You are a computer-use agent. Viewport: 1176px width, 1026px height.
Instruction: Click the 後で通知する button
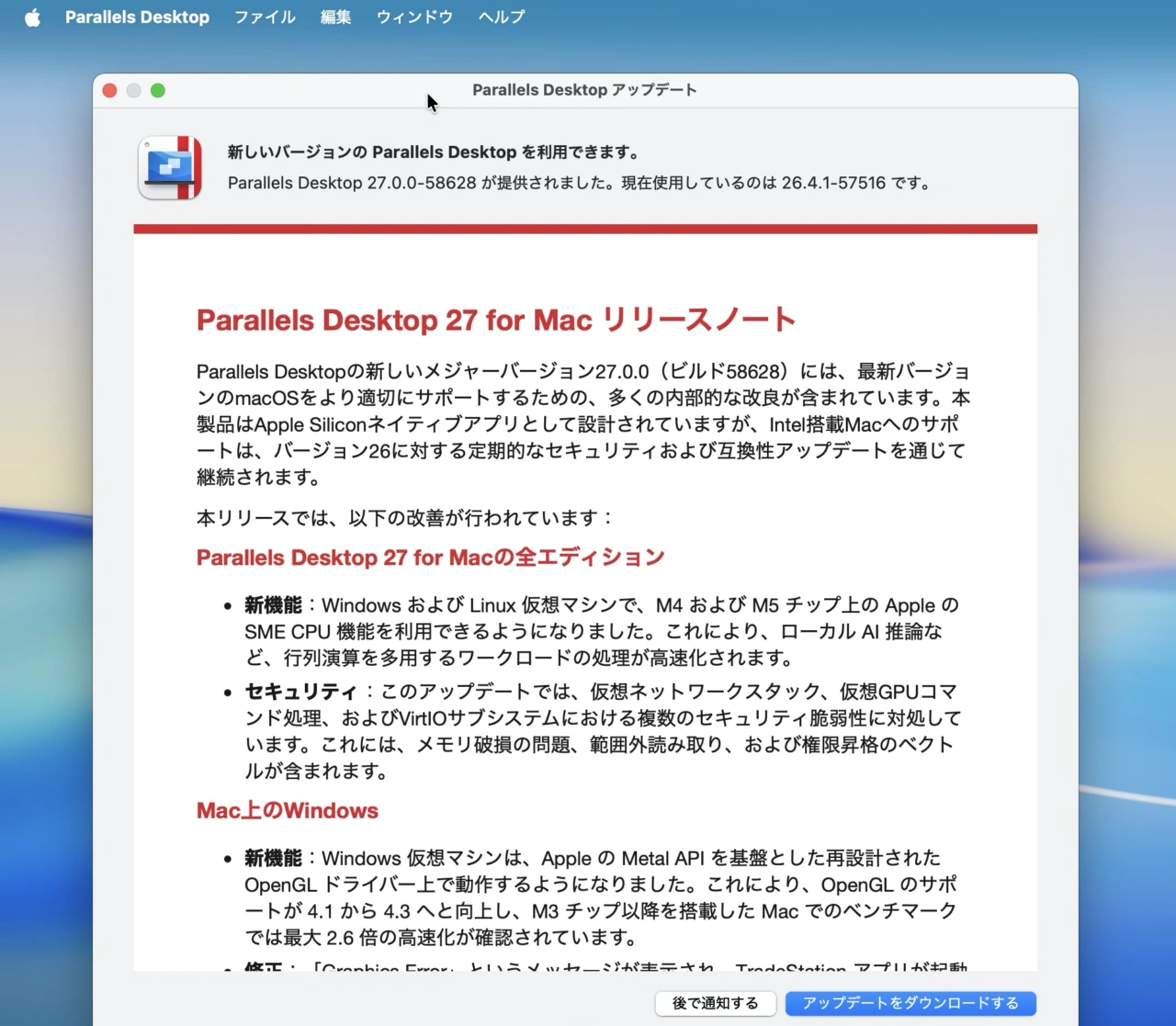pyautogui.click(x=716, y=1003)
